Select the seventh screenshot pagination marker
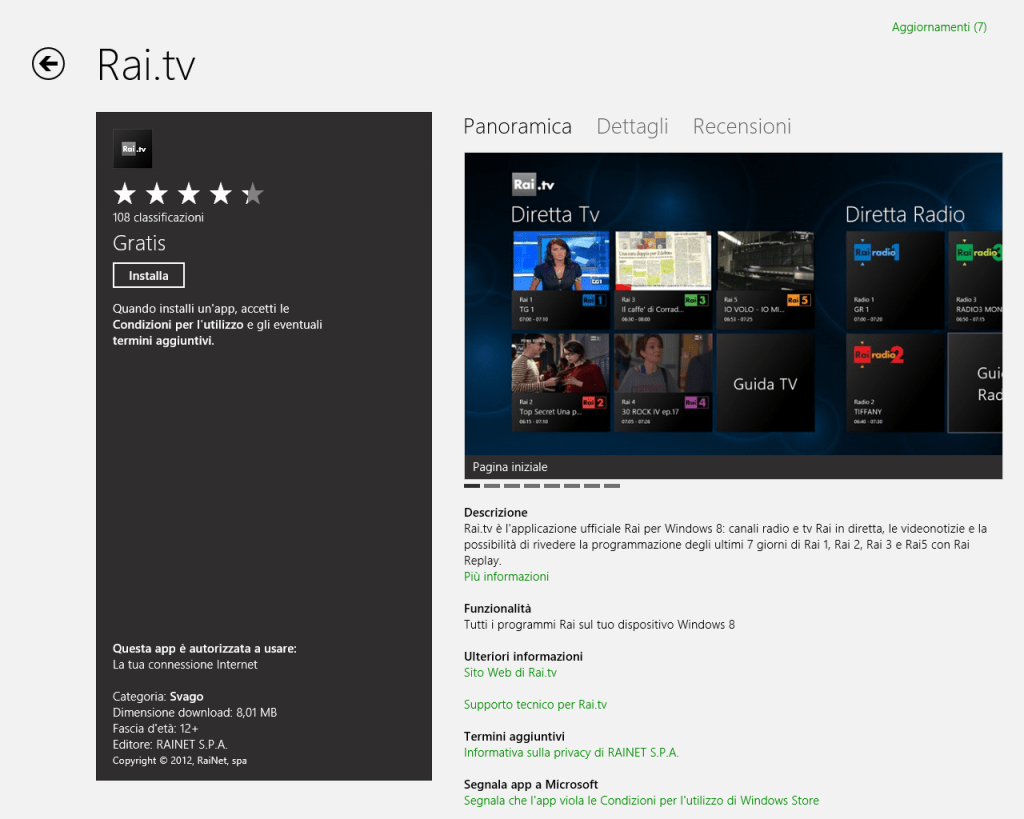Viewport: 1024px width, 819px height. (x=592, y=486)
